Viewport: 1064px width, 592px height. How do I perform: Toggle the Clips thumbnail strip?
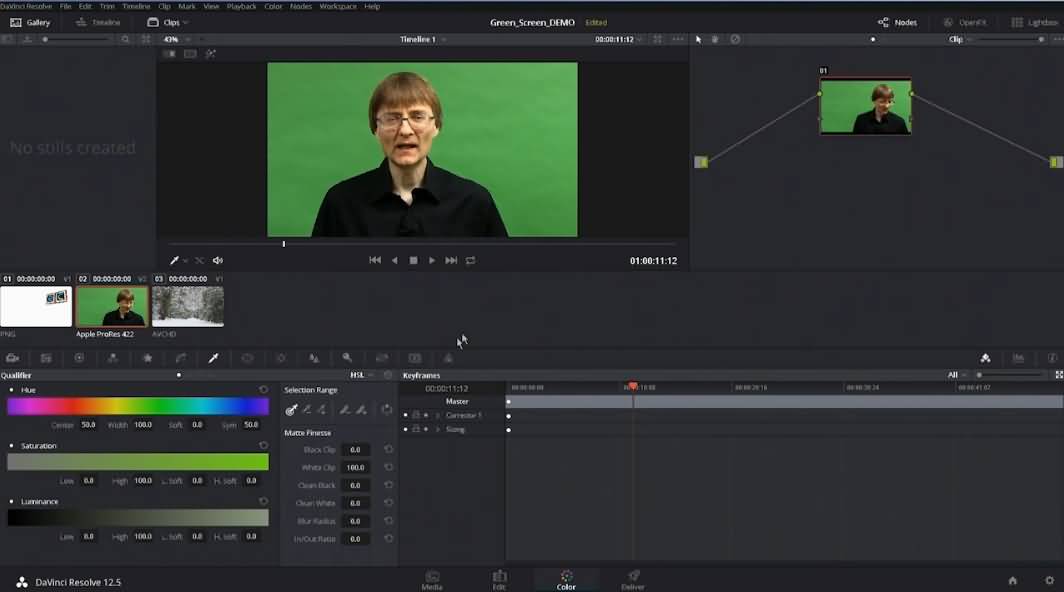tap(165, 22)
